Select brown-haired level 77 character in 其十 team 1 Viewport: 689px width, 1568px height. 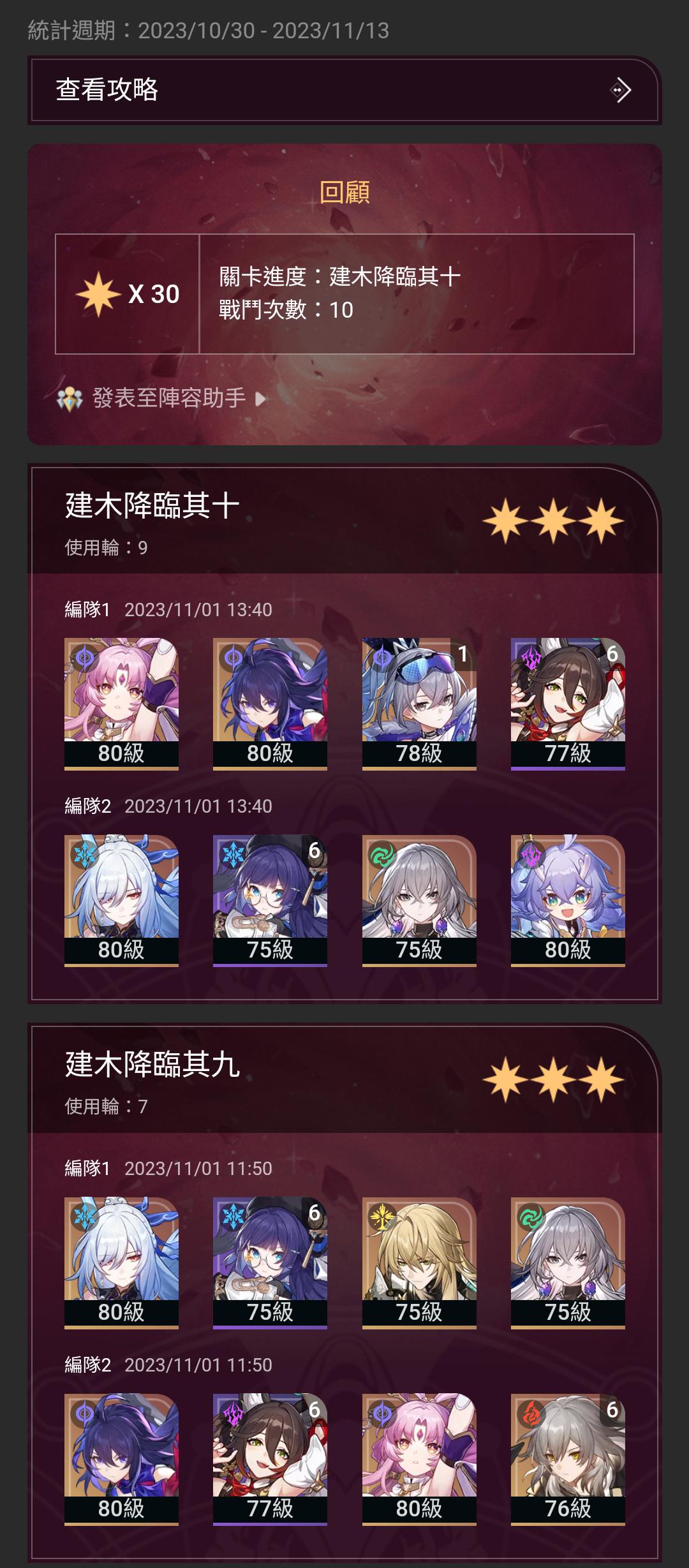point(568,704)
